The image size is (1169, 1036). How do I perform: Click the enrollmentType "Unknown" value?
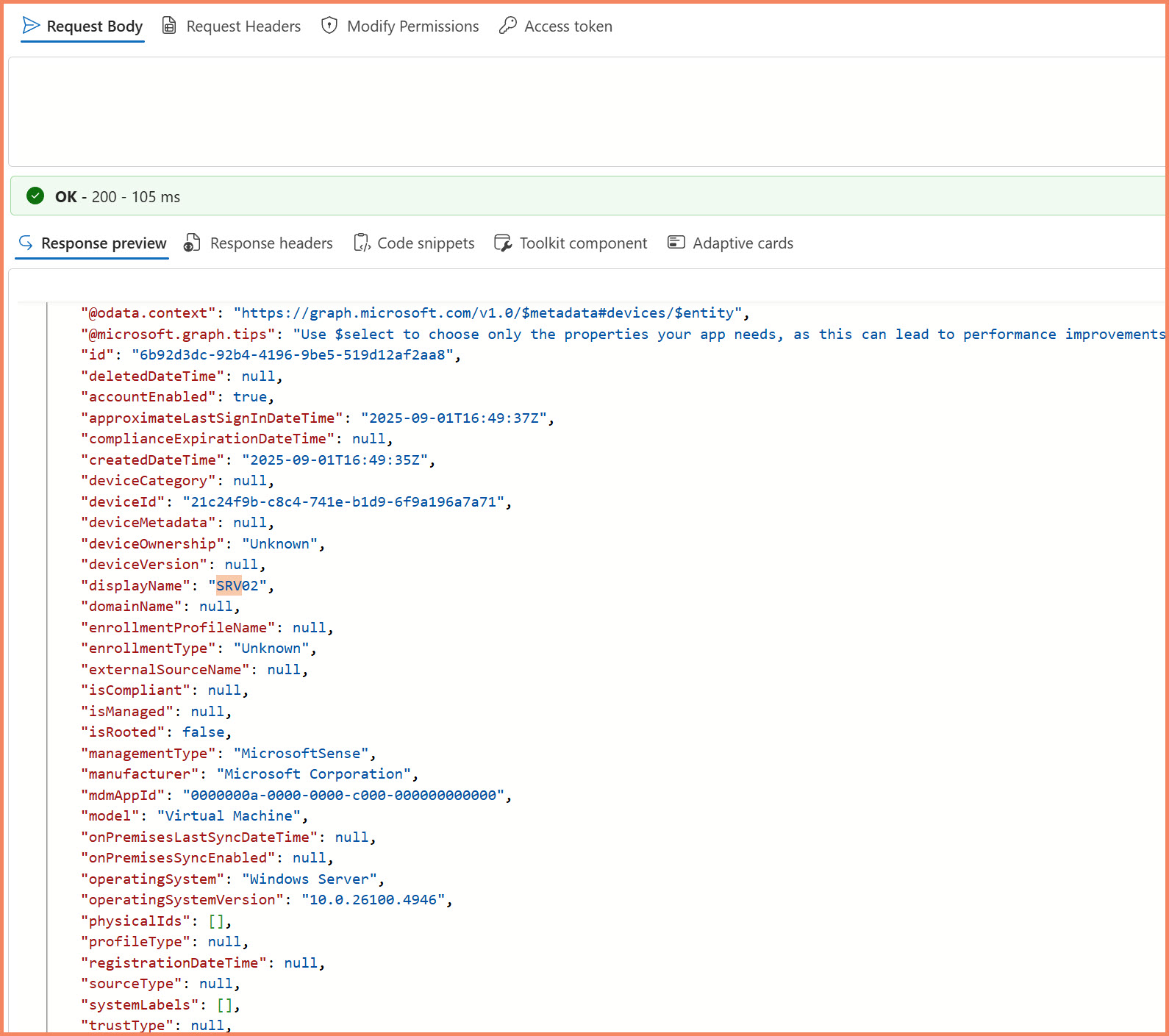click(x=271, y=649)
